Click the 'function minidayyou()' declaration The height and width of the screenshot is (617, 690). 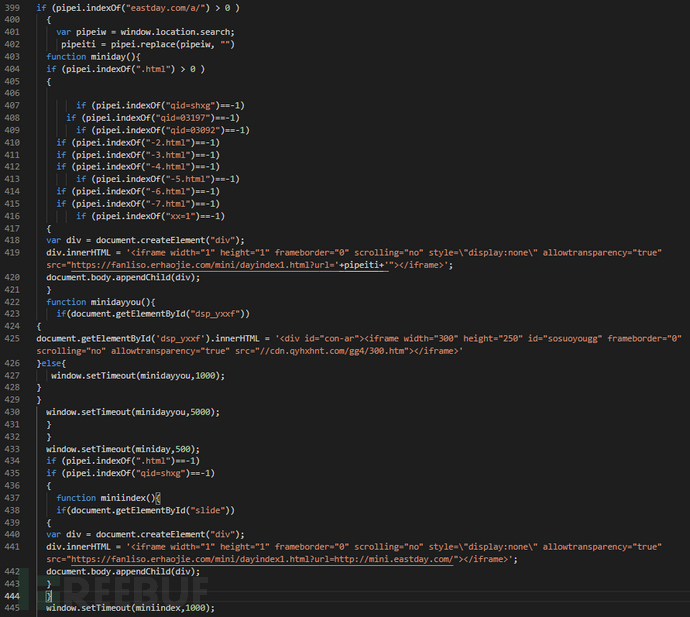[101, 302]
